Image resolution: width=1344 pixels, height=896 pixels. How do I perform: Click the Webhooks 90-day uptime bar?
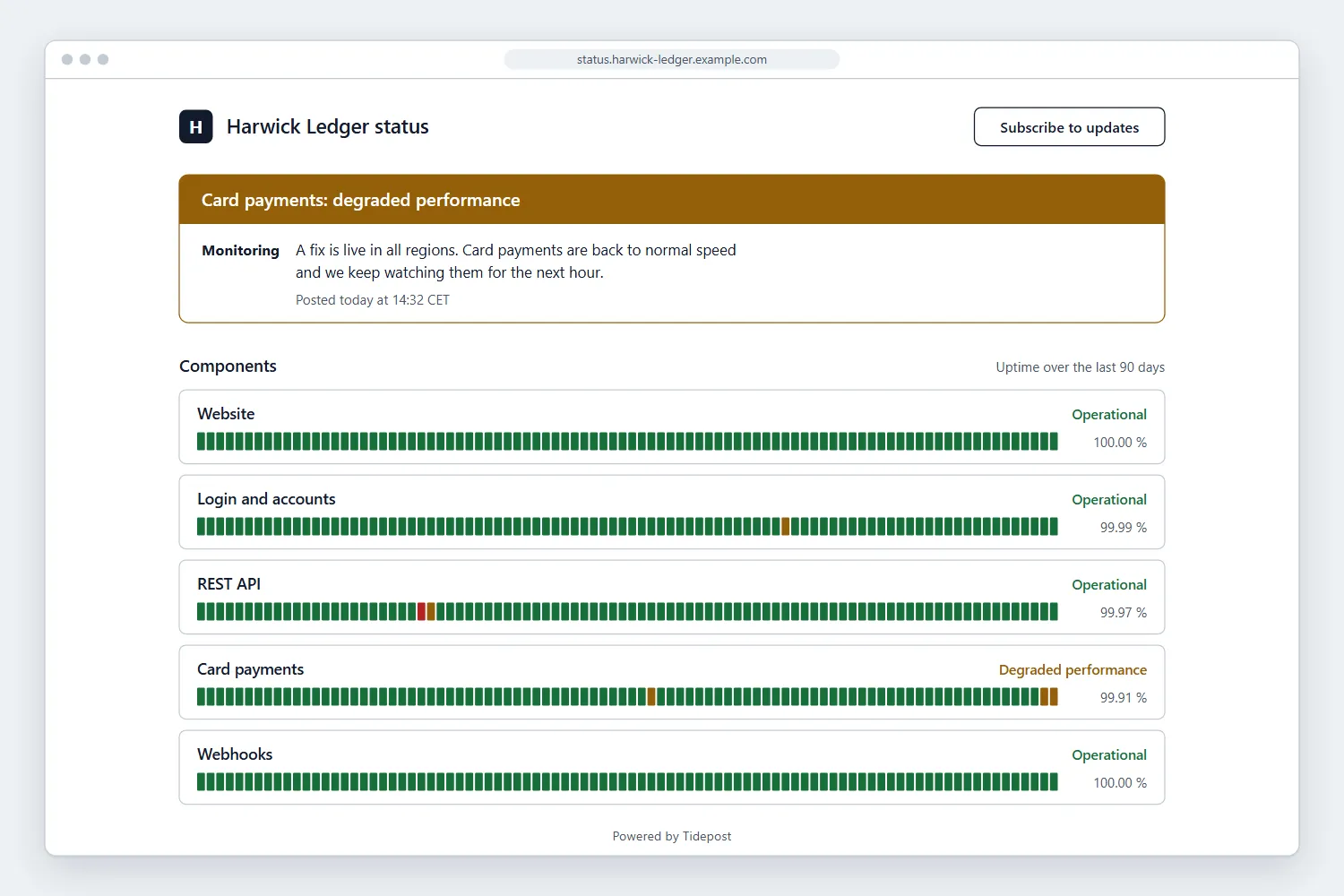coord(627,782)
